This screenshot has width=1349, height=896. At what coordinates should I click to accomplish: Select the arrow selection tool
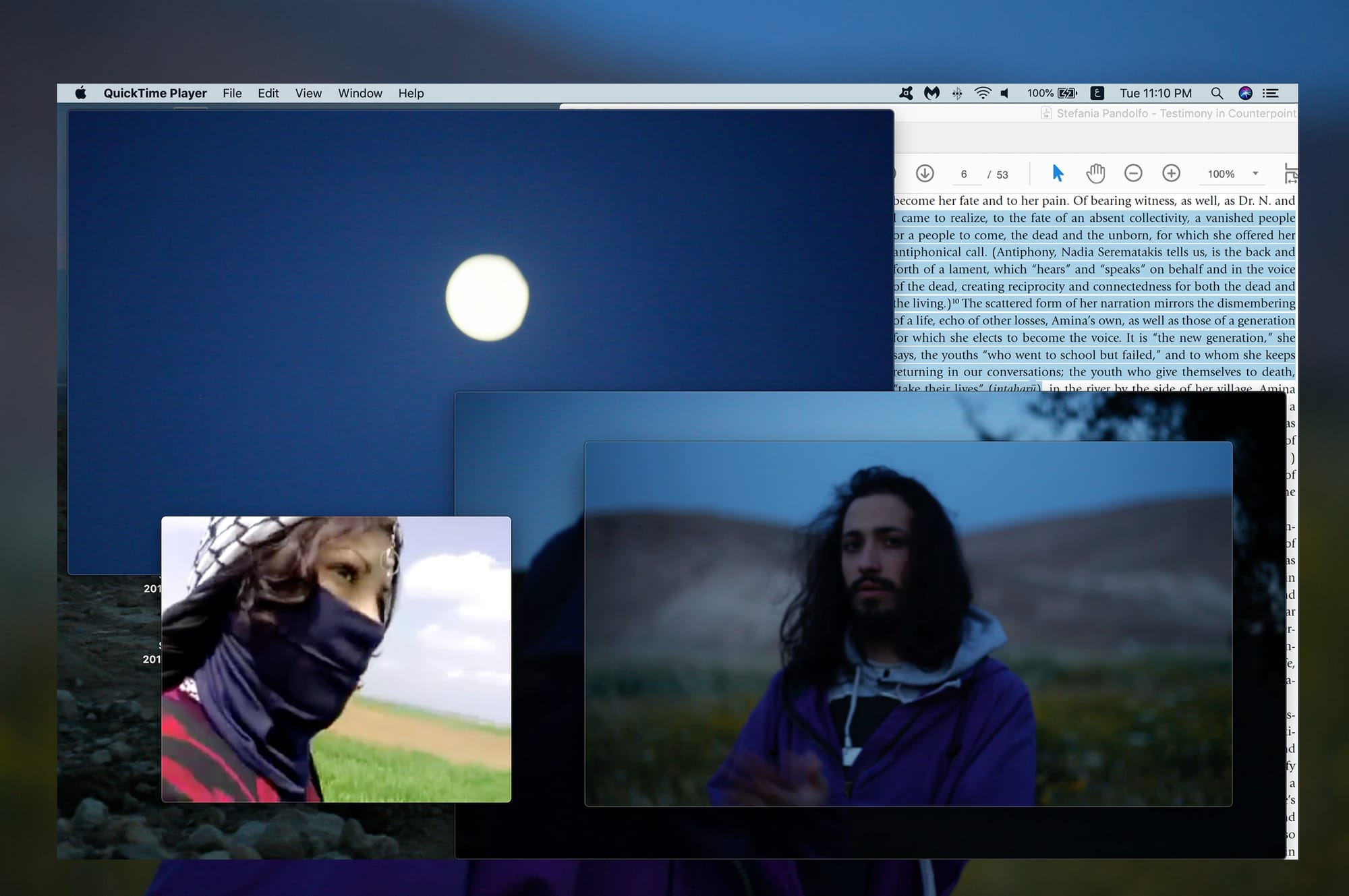click(1058, 174)
